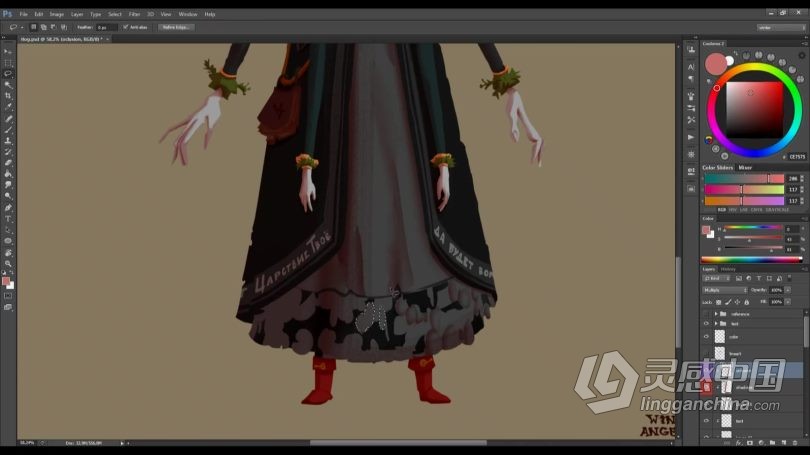Open Actions panel play icon
The image size is (810, 455).
691,137
